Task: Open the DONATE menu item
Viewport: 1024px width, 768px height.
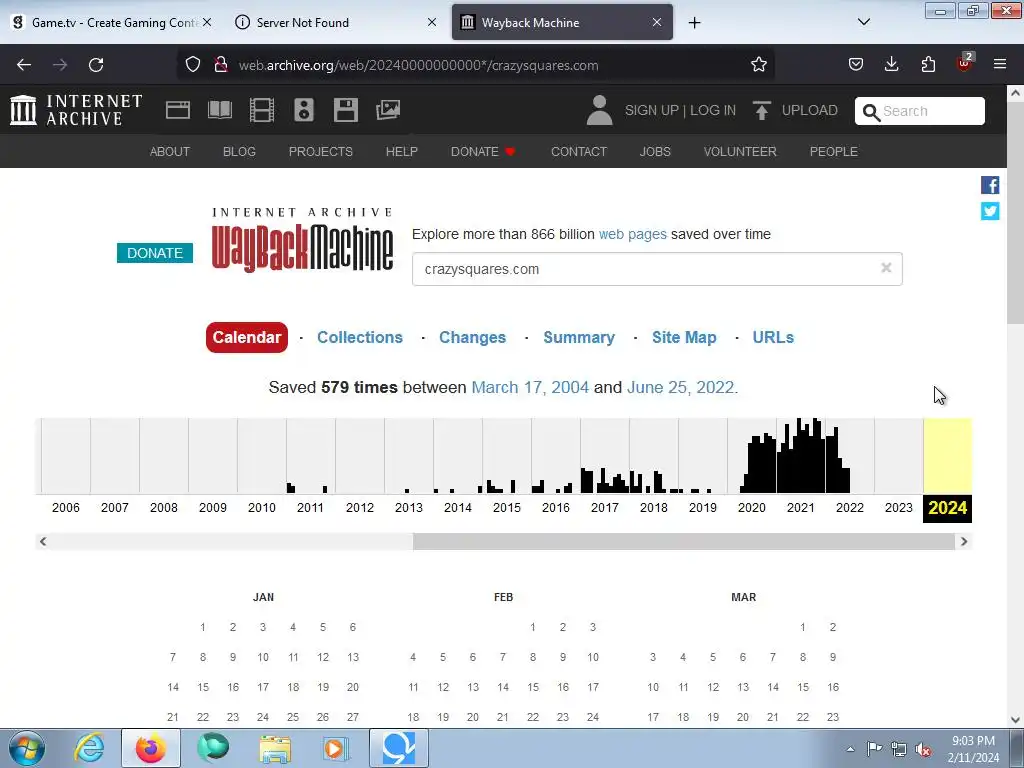Action: coord(483,152)
